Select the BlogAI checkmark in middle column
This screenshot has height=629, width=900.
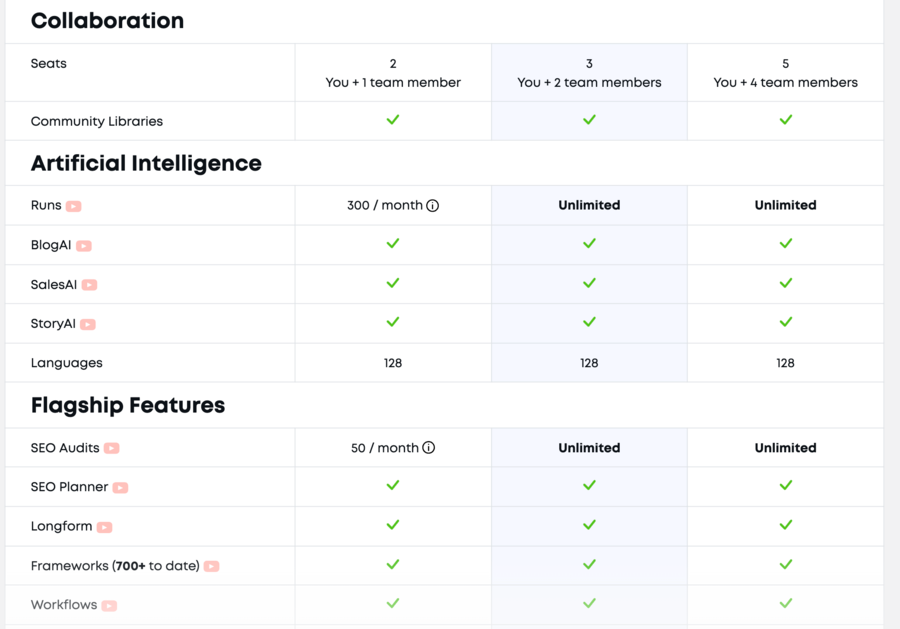tap(589, 245)
